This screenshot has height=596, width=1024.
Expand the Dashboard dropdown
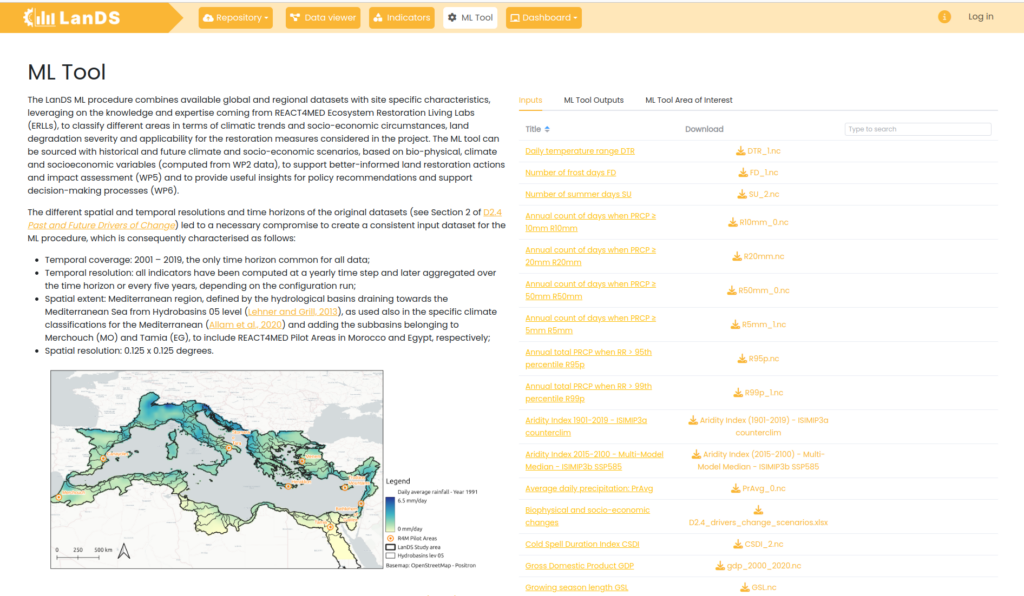tap(543, 18)
